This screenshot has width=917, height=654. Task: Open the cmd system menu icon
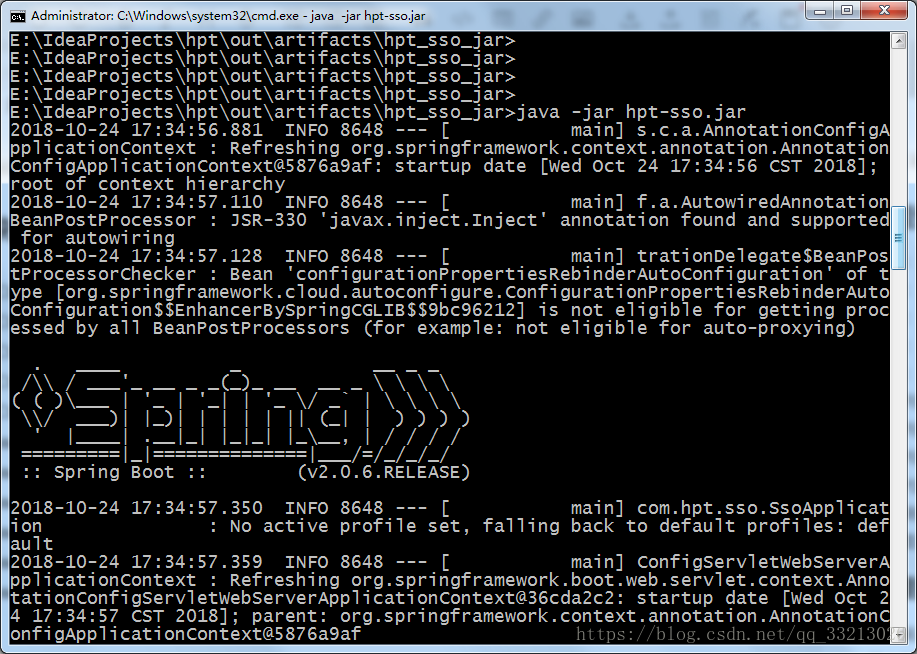click(18, 16)
